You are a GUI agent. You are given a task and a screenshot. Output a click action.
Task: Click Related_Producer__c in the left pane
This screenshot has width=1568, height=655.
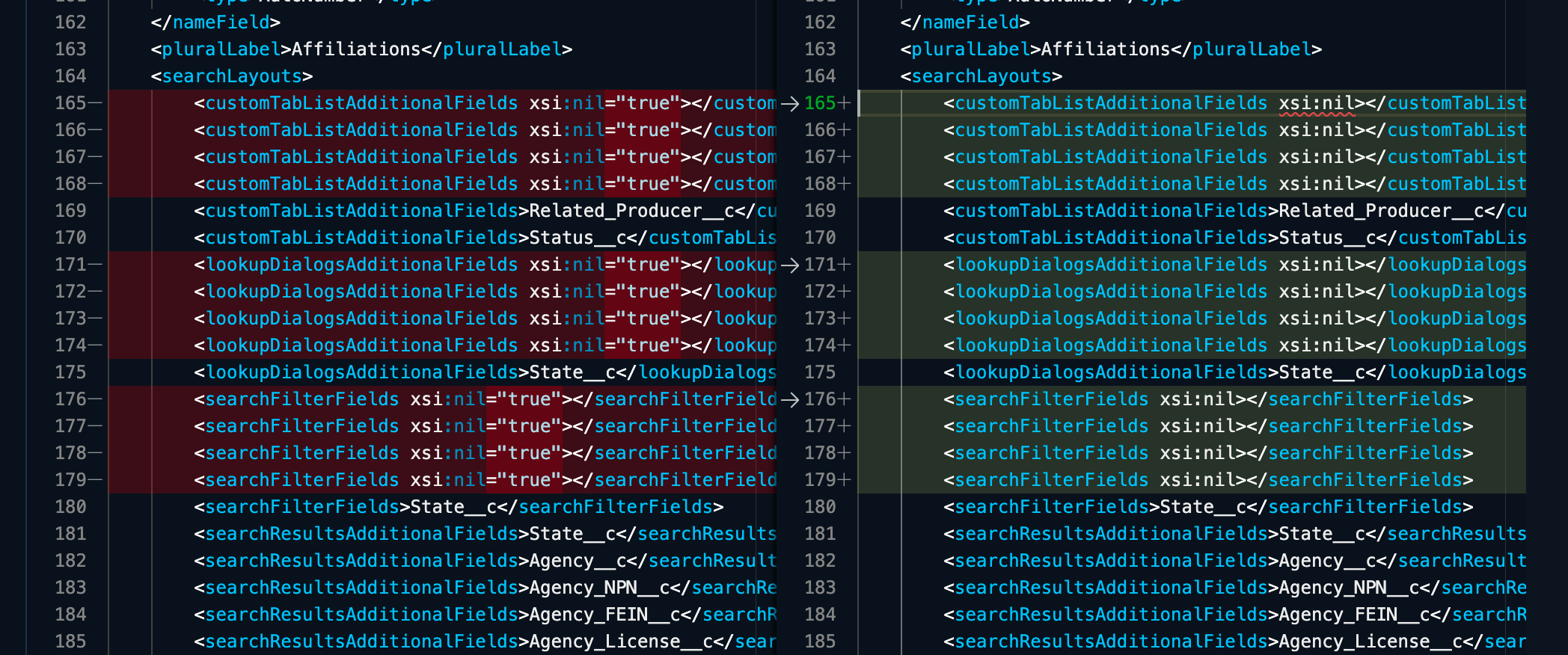coord(632,211)
